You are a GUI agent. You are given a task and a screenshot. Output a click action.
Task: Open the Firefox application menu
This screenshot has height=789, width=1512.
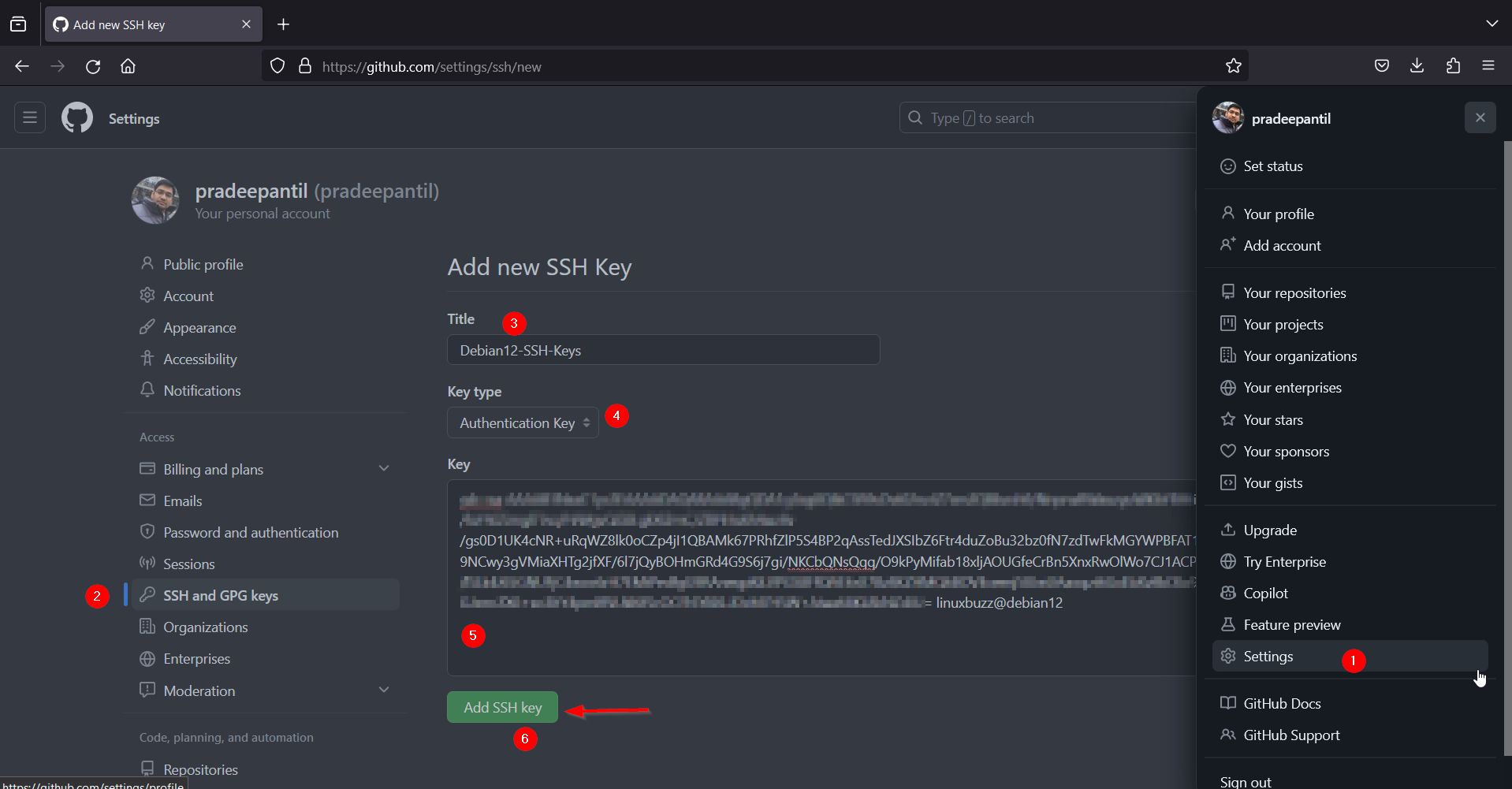click(1488, 66)
